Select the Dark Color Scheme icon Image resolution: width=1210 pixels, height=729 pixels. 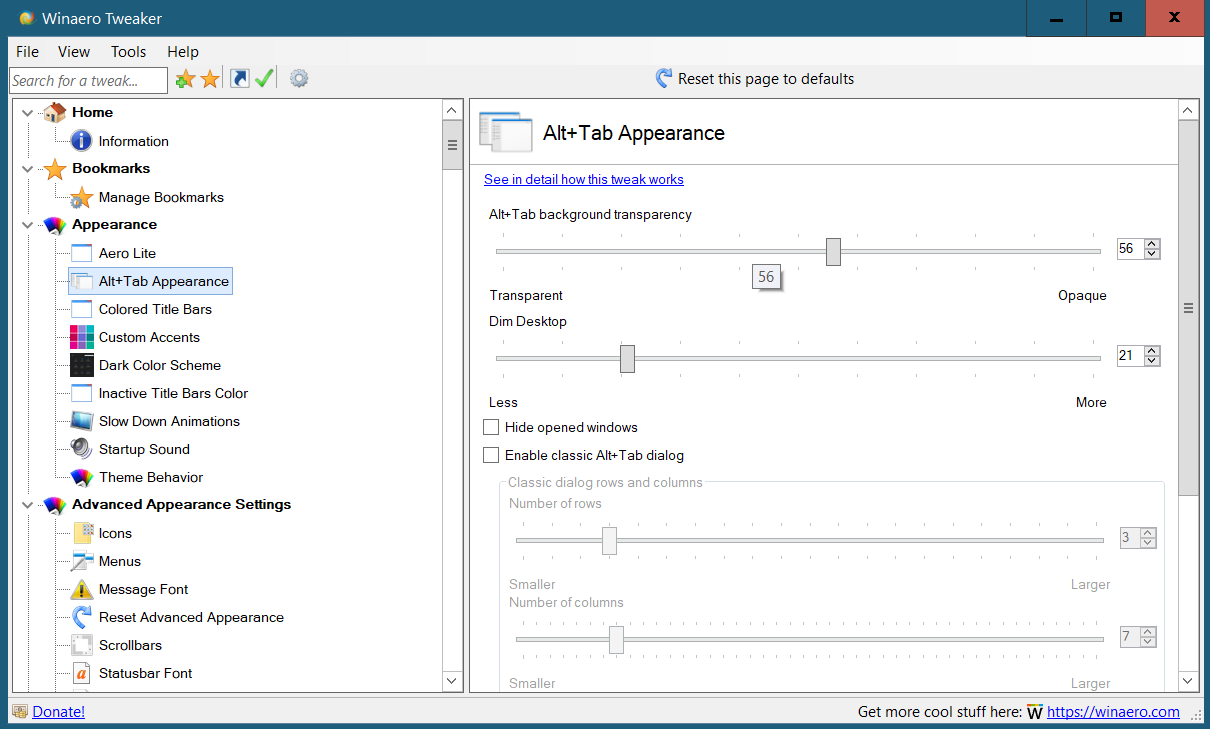click(82, 365)
